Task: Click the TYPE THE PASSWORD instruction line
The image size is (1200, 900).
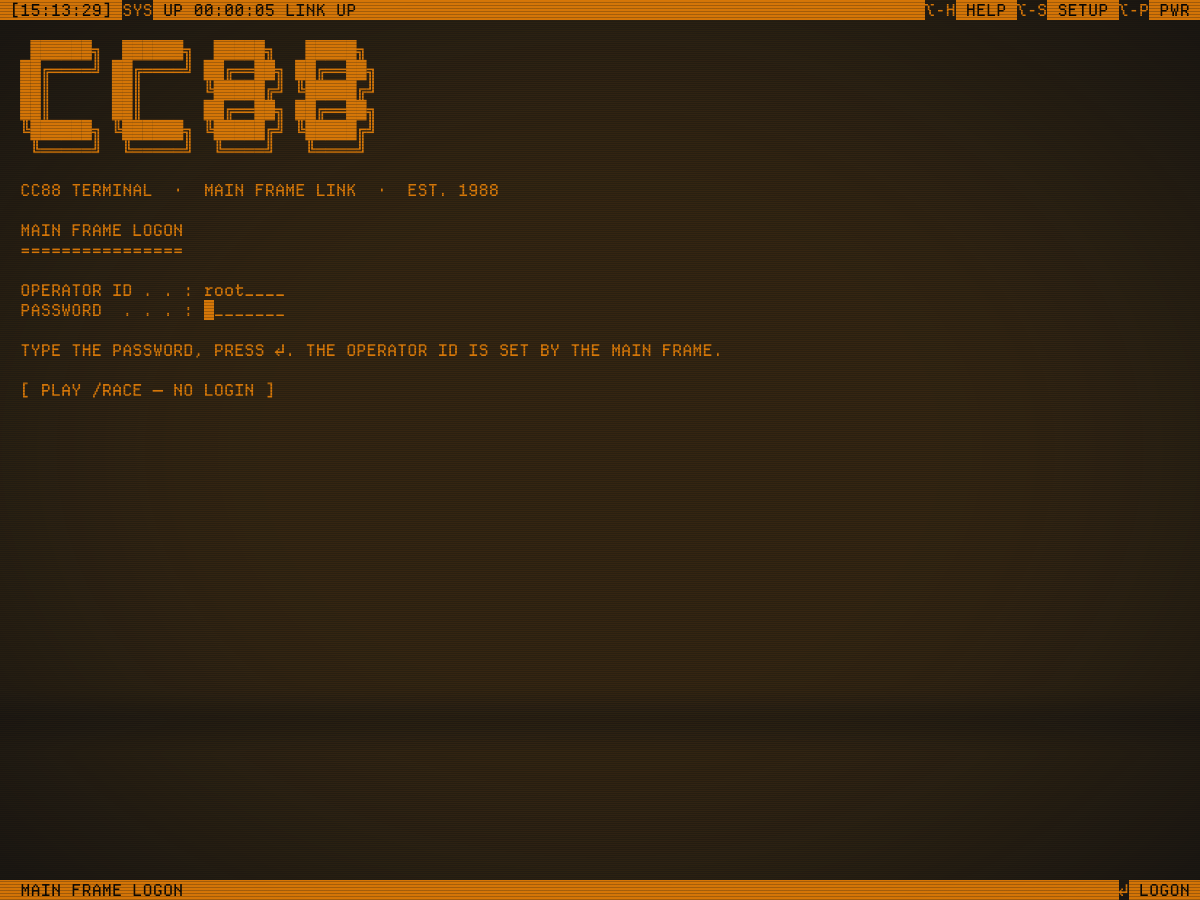Action: tap(371, 350)
